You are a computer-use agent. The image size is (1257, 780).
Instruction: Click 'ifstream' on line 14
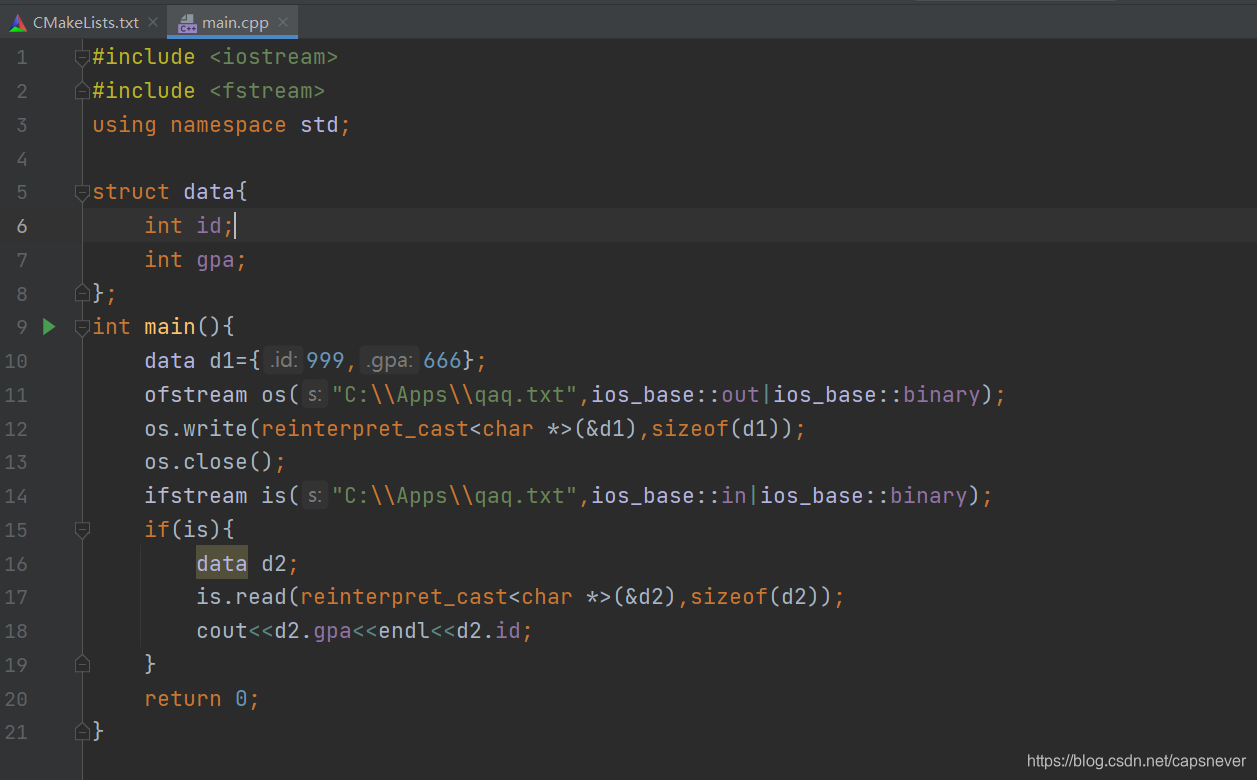pyautogui.click(x=196, y=495)
